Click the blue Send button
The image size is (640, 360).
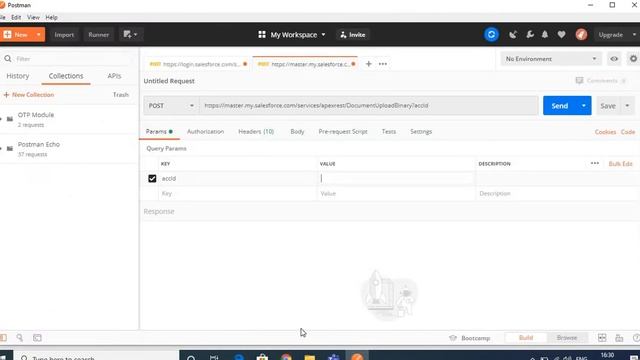pos(560,106)
